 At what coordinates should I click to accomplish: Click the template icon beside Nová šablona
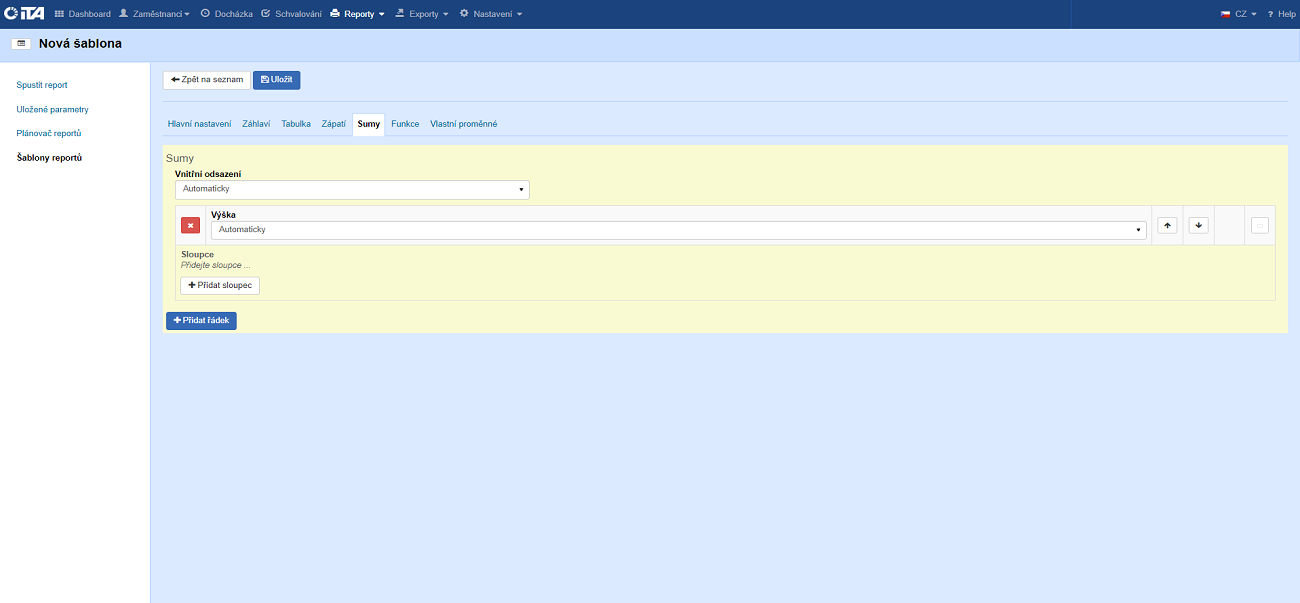coord(21,44)
